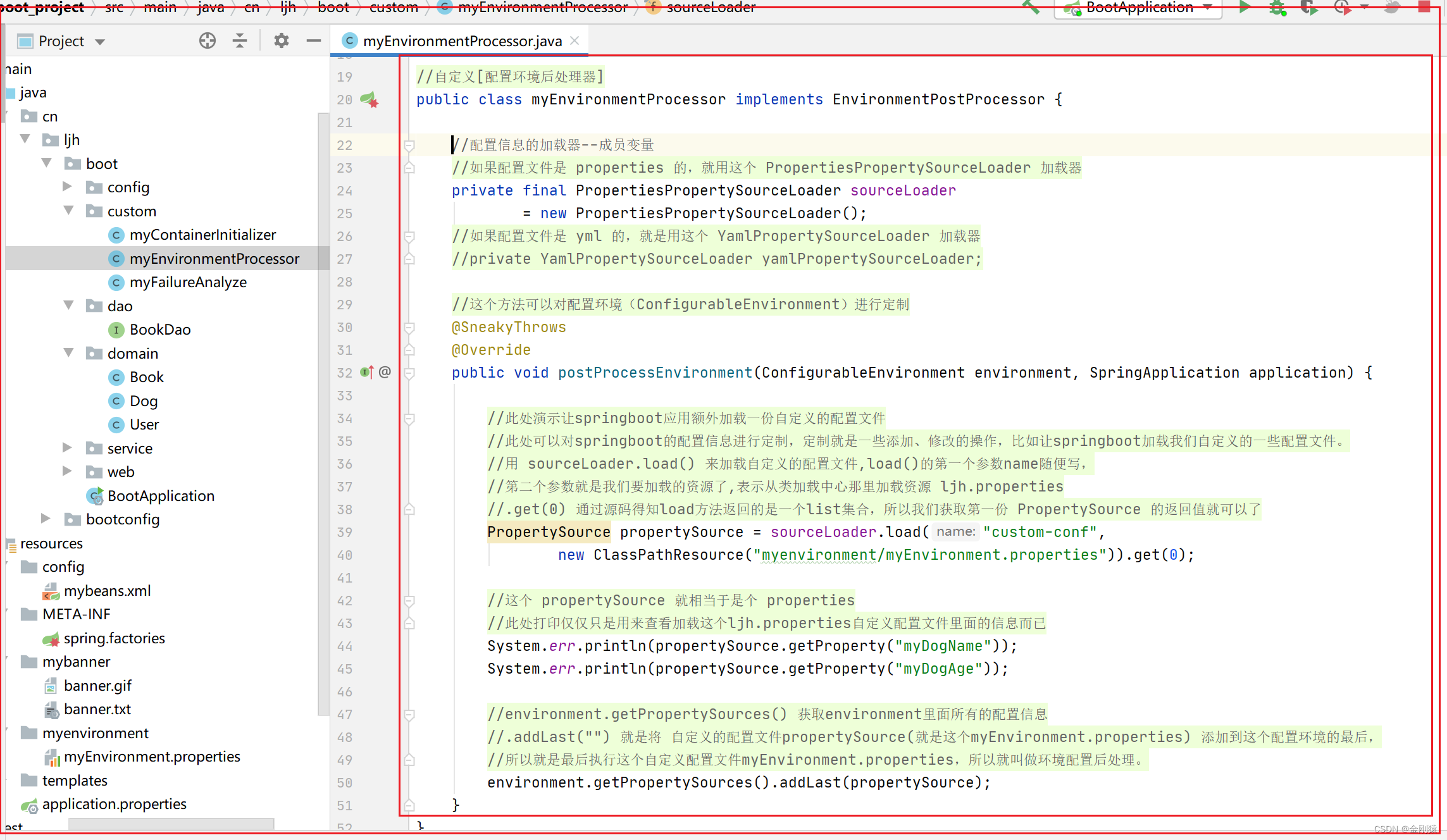Click the Build hammer icon
The image size is (1447, 840).
[x=1031, y=8]
